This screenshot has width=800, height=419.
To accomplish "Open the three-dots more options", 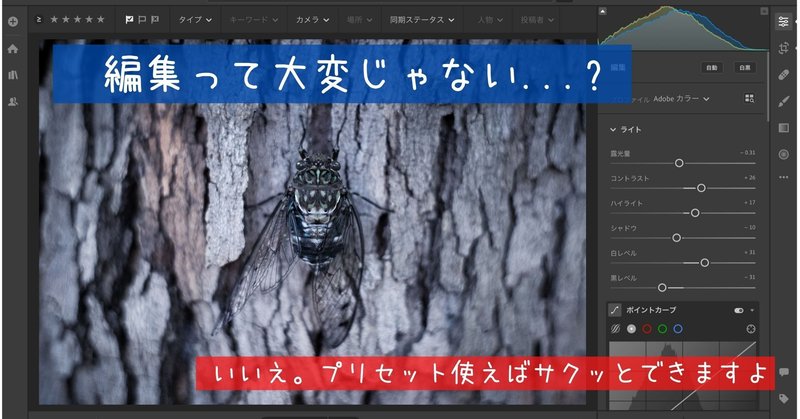I will (784, 178).
